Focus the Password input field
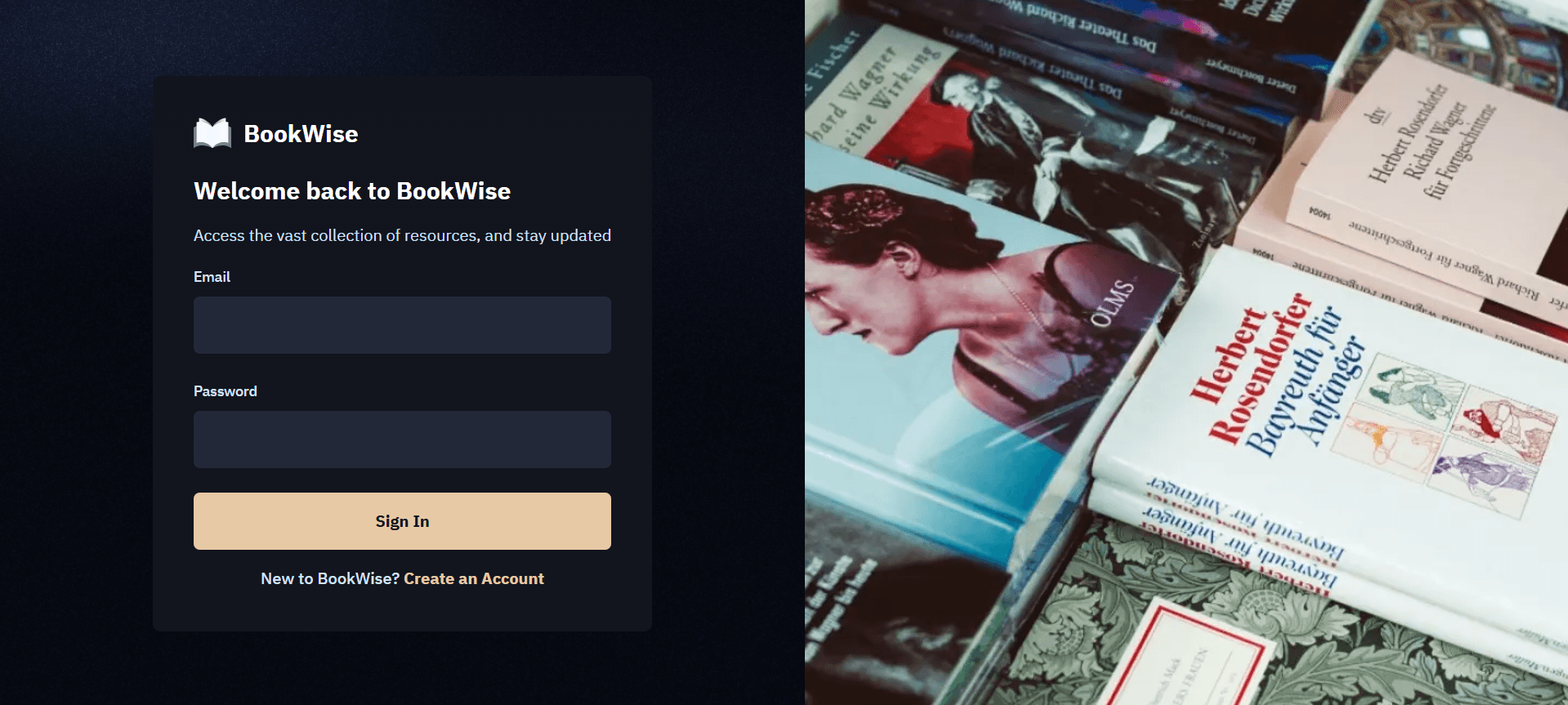Screen dimensions: 1568x705 pos(402,440)
